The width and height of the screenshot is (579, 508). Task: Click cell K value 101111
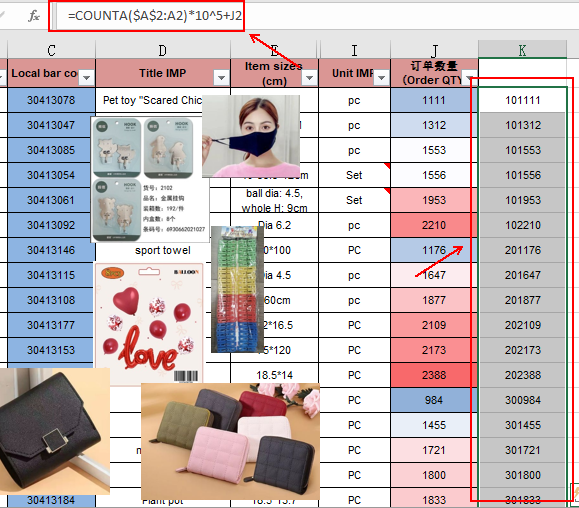[523, 100]
